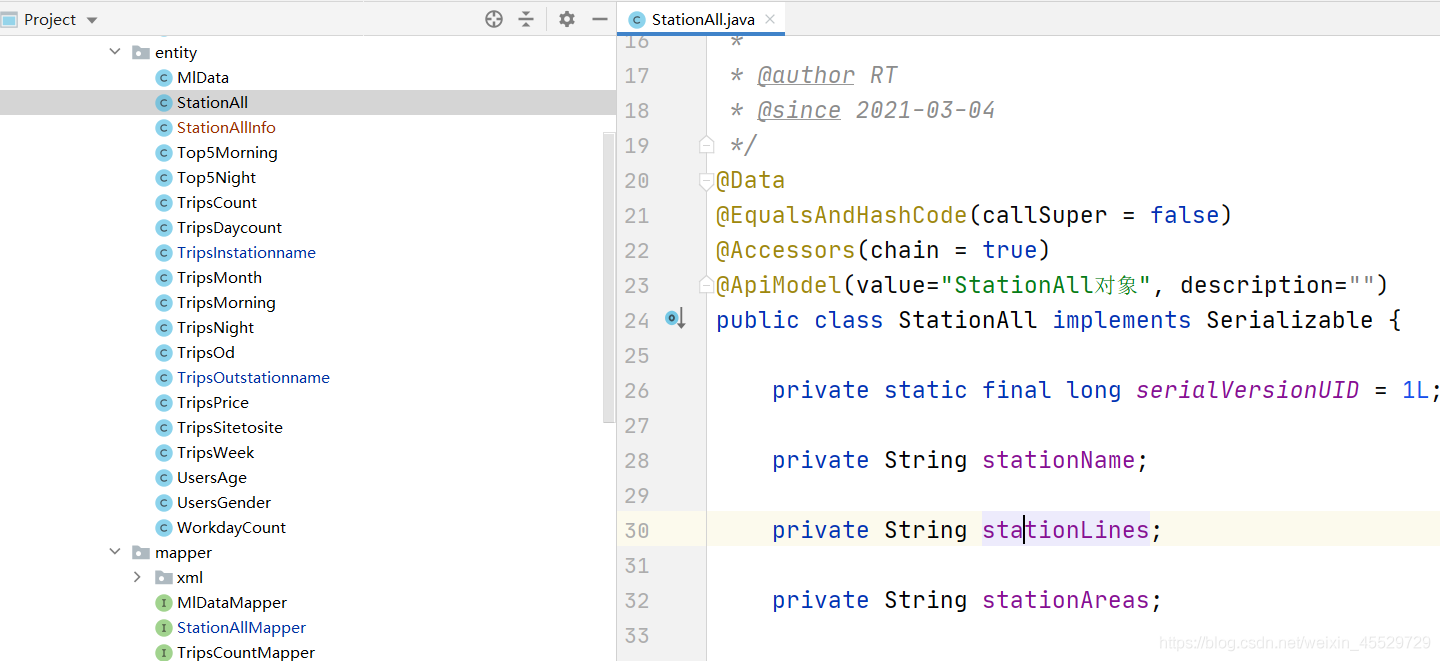Open UsersGender class
The image size is (1440, 661).
224,502
